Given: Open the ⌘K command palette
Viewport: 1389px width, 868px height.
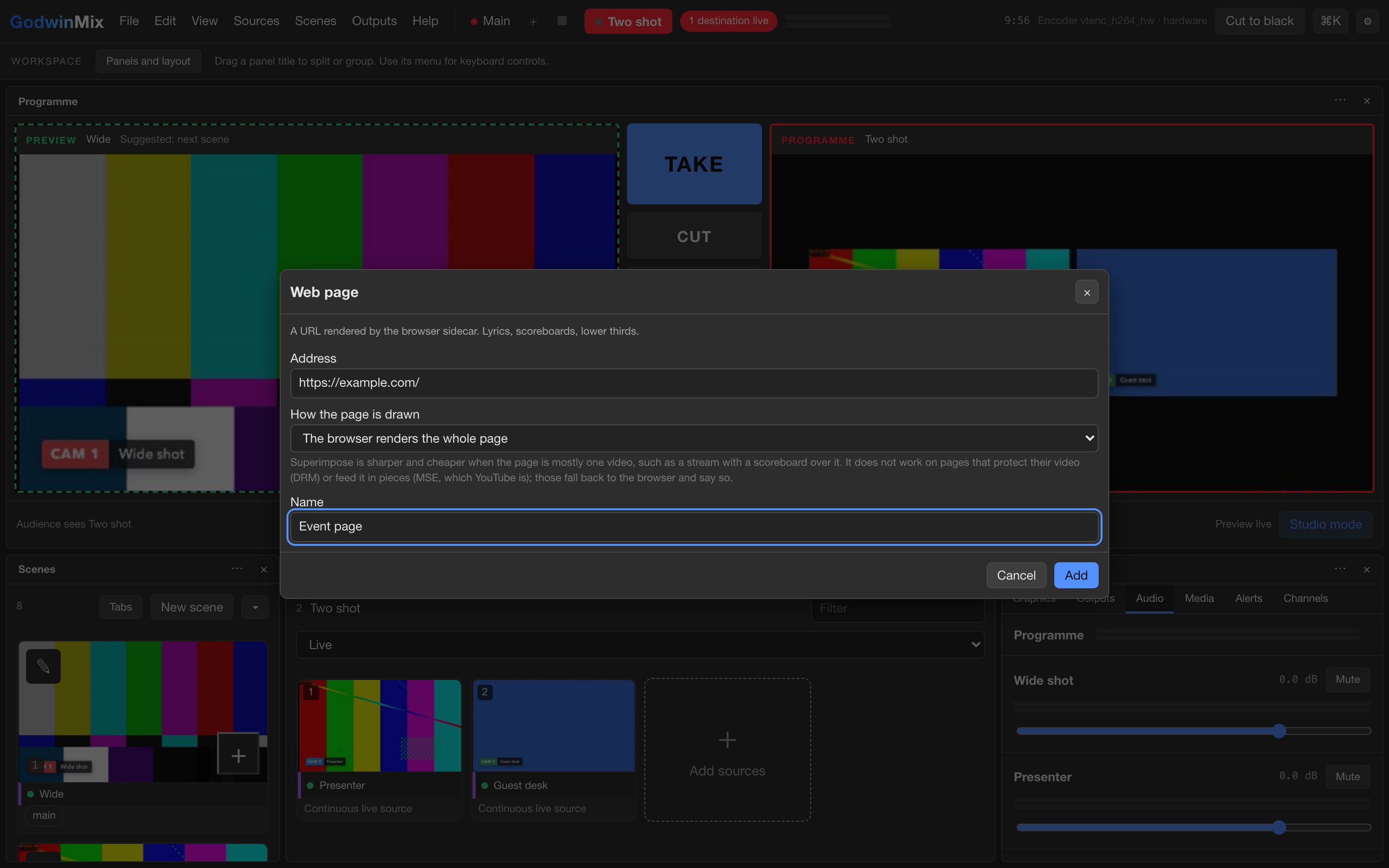Looking at the screenshot, I should (1330, 21).
